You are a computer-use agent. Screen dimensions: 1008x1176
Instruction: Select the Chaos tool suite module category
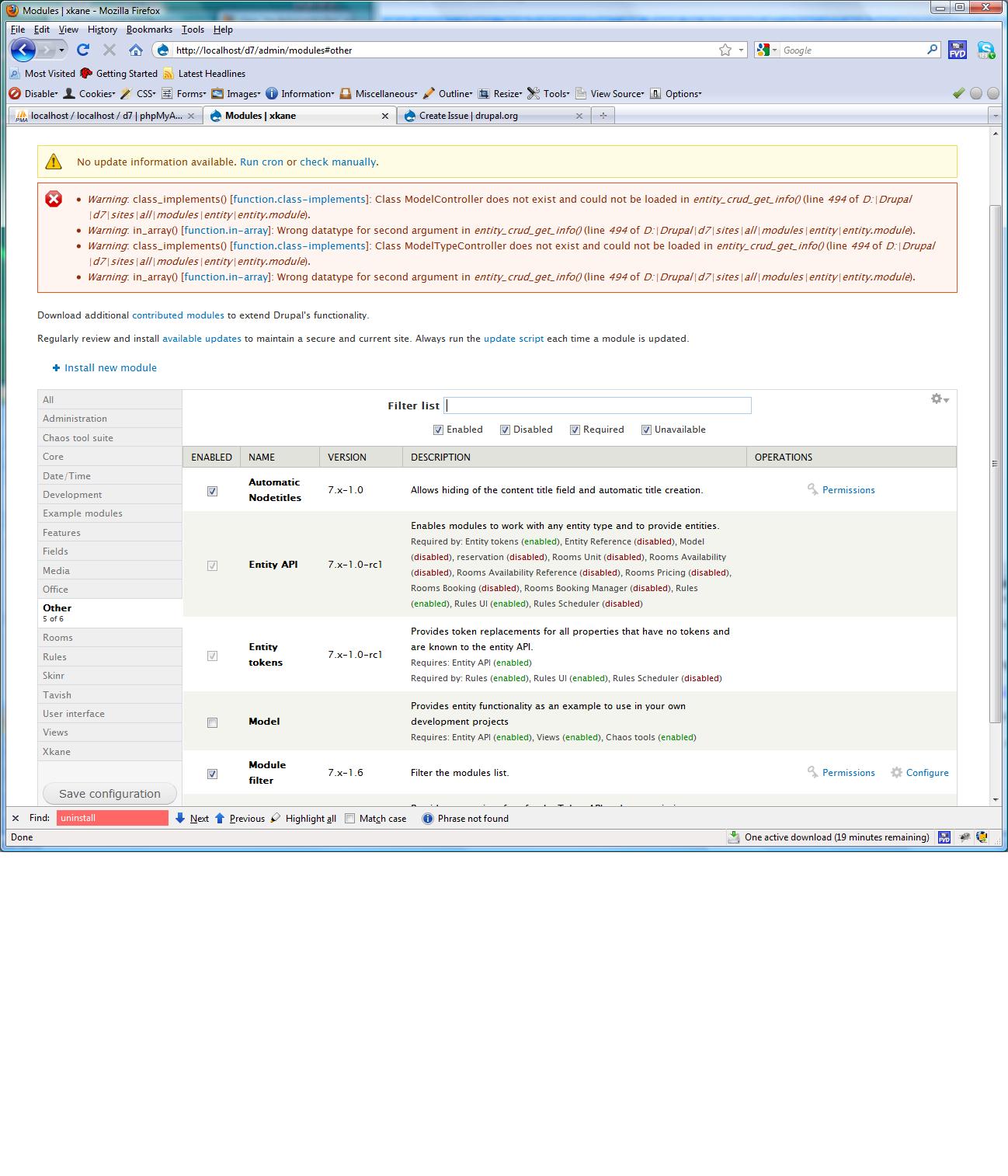[109, 438]
